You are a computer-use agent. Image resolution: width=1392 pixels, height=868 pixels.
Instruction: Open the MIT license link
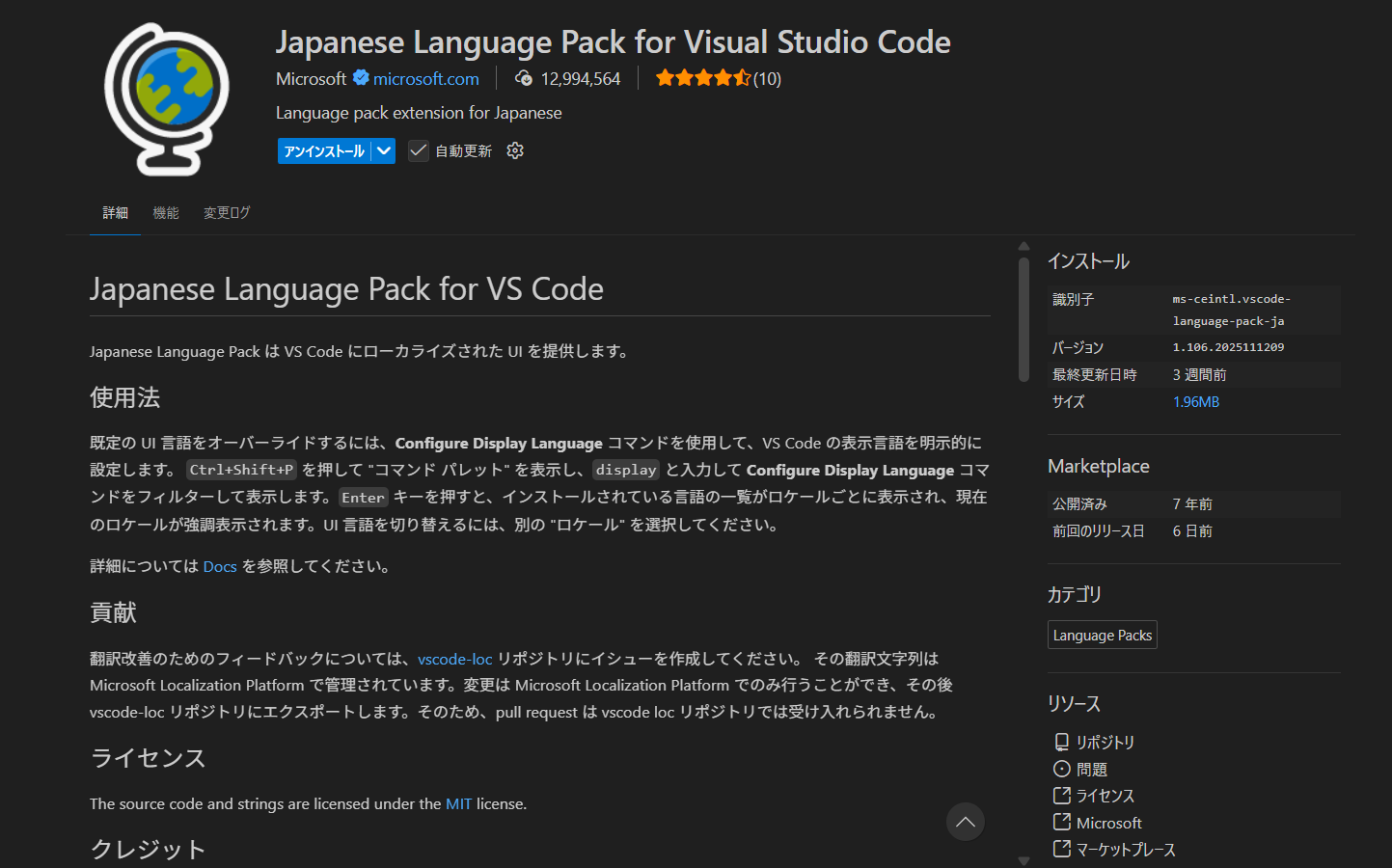tap(459, 803)
